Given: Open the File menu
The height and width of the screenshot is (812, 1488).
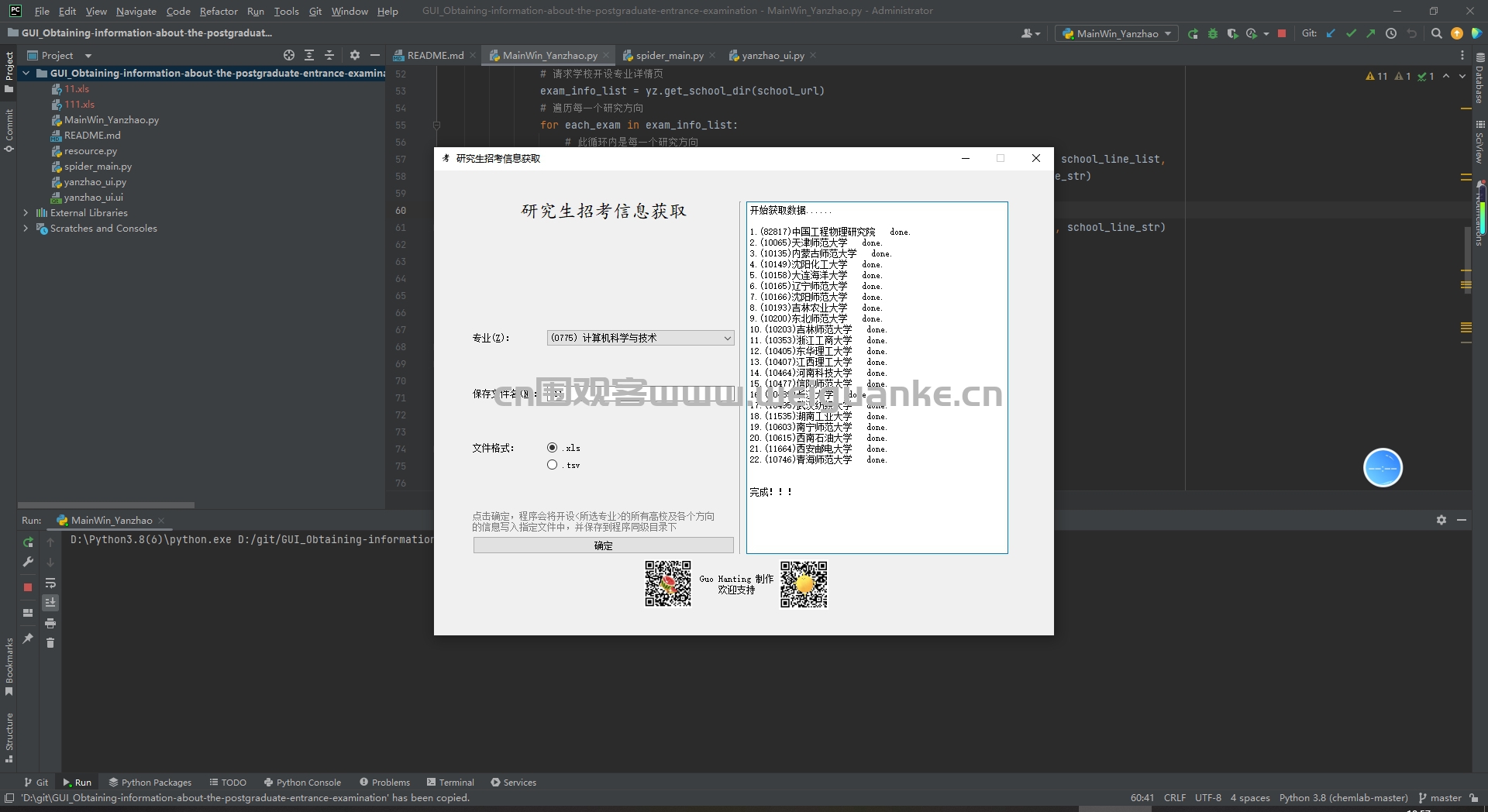Looking at the screenshot, I should (42, 11).
